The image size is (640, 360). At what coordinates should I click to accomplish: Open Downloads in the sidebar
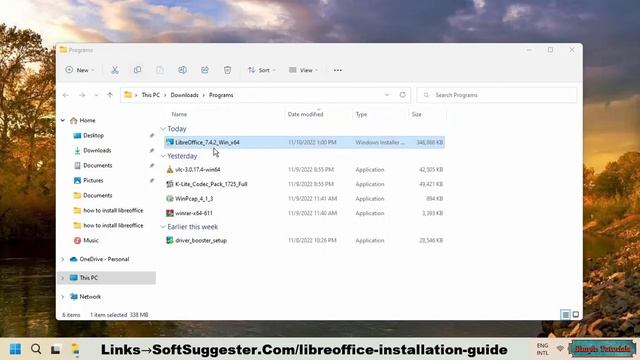97,151
